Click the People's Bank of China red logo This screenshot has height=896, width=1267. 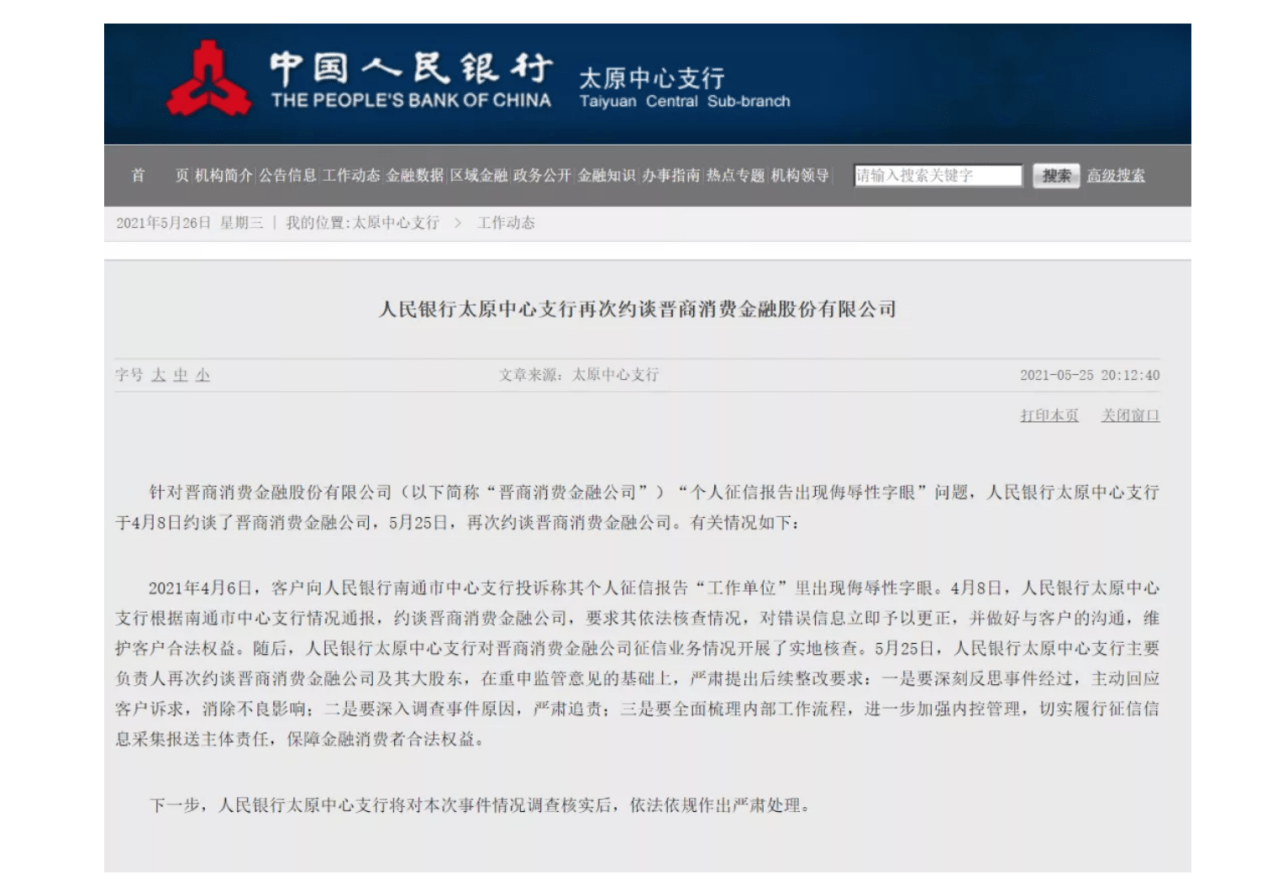click(209, 78)
